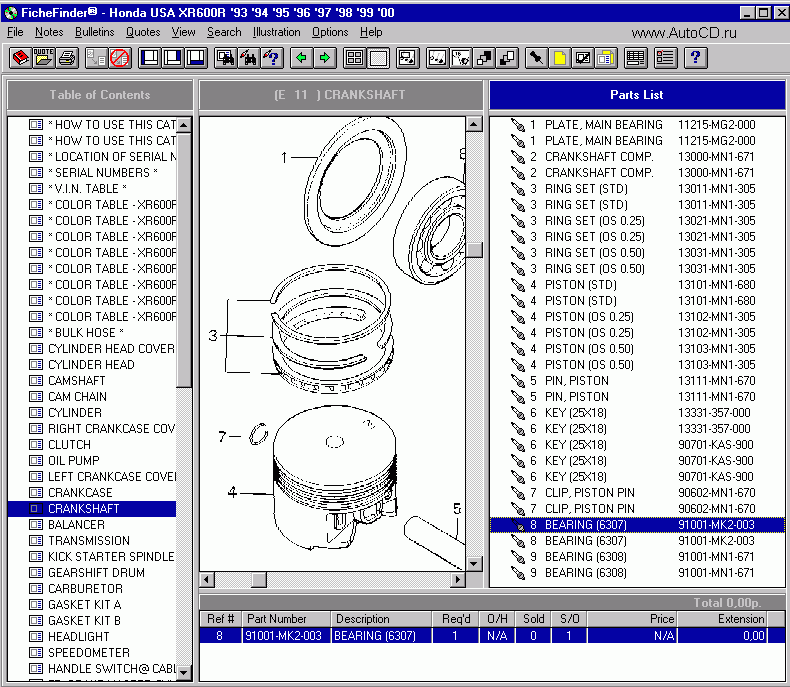This screenshot has width=790, height=687.
Task: Click table of contents scroll-up arrow
Action: click(184, 124)
